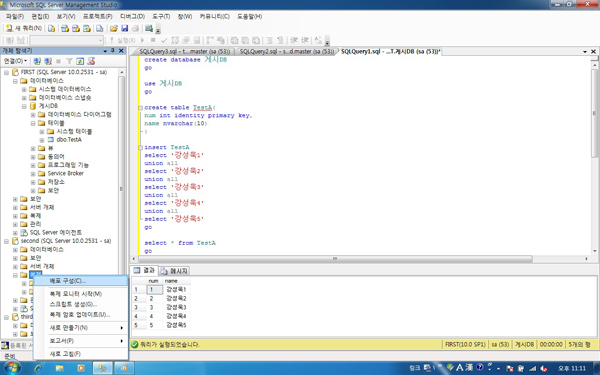Image resolution: width=600 pixels, height=375 pixels.
Task: Switch to the 결과 results tab
Action: click(144, 271)
